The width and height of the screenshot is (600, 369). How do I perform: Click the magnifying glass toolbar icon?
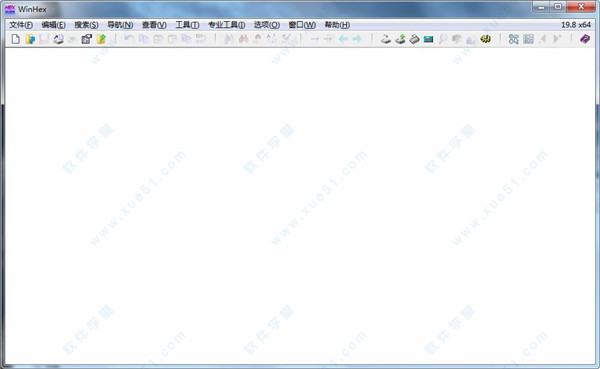[x=443, y=39]
